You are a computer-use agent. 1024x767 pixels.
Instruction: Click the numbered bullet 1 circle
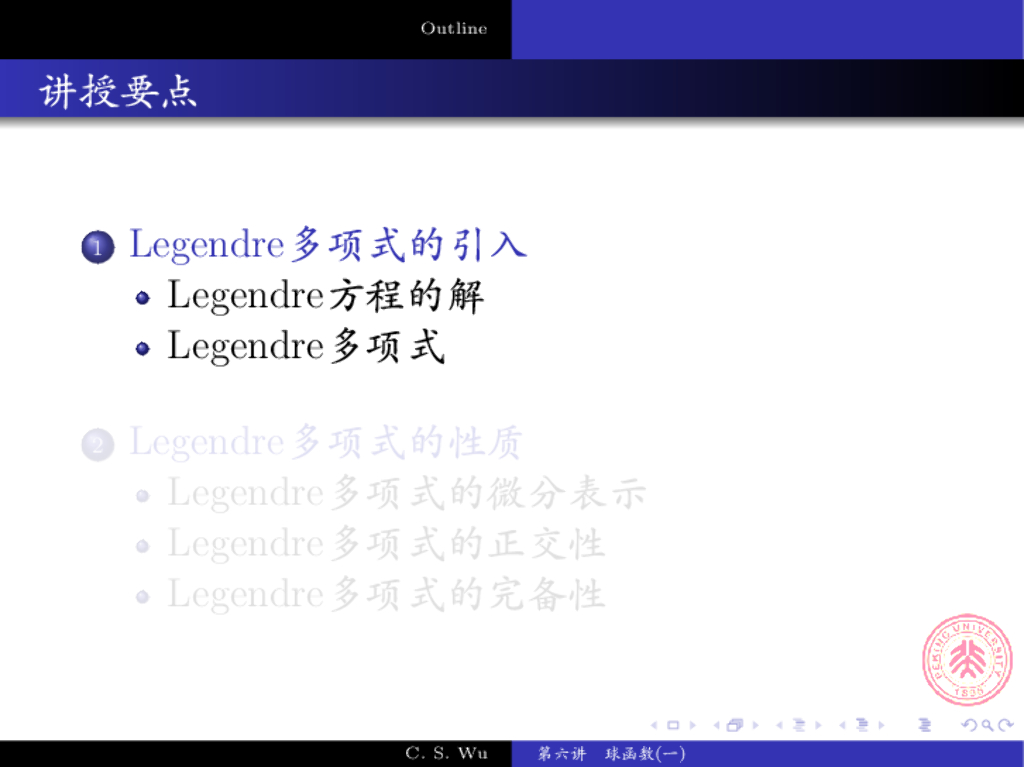(98, 247)
